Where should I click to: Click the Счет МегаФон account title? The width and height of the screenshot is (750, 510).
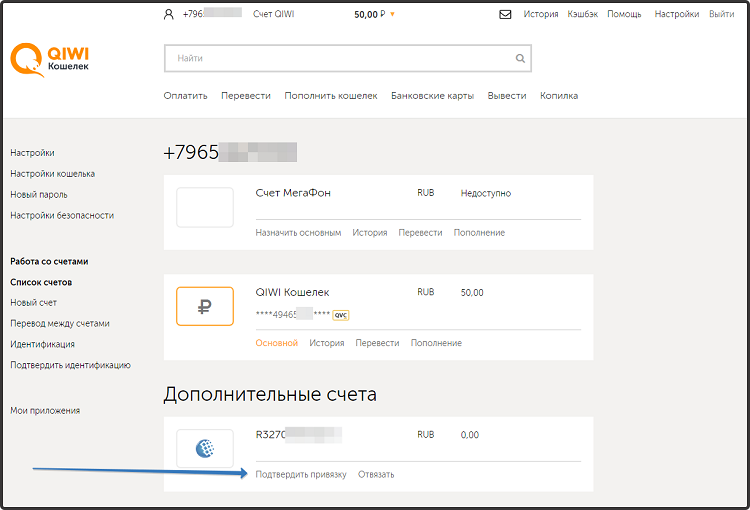pyautogui.click(x=293, y=193)
